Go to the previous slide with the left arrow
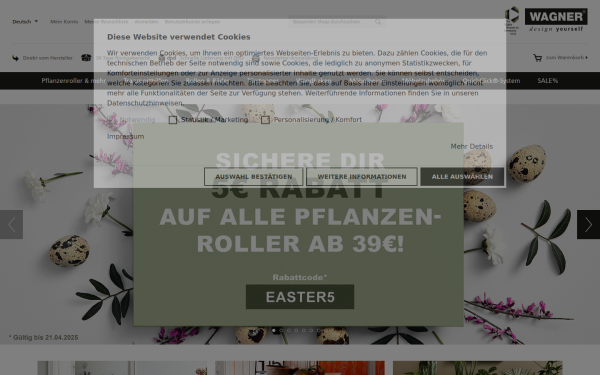 pyautogui.click(x=11, y=225)
